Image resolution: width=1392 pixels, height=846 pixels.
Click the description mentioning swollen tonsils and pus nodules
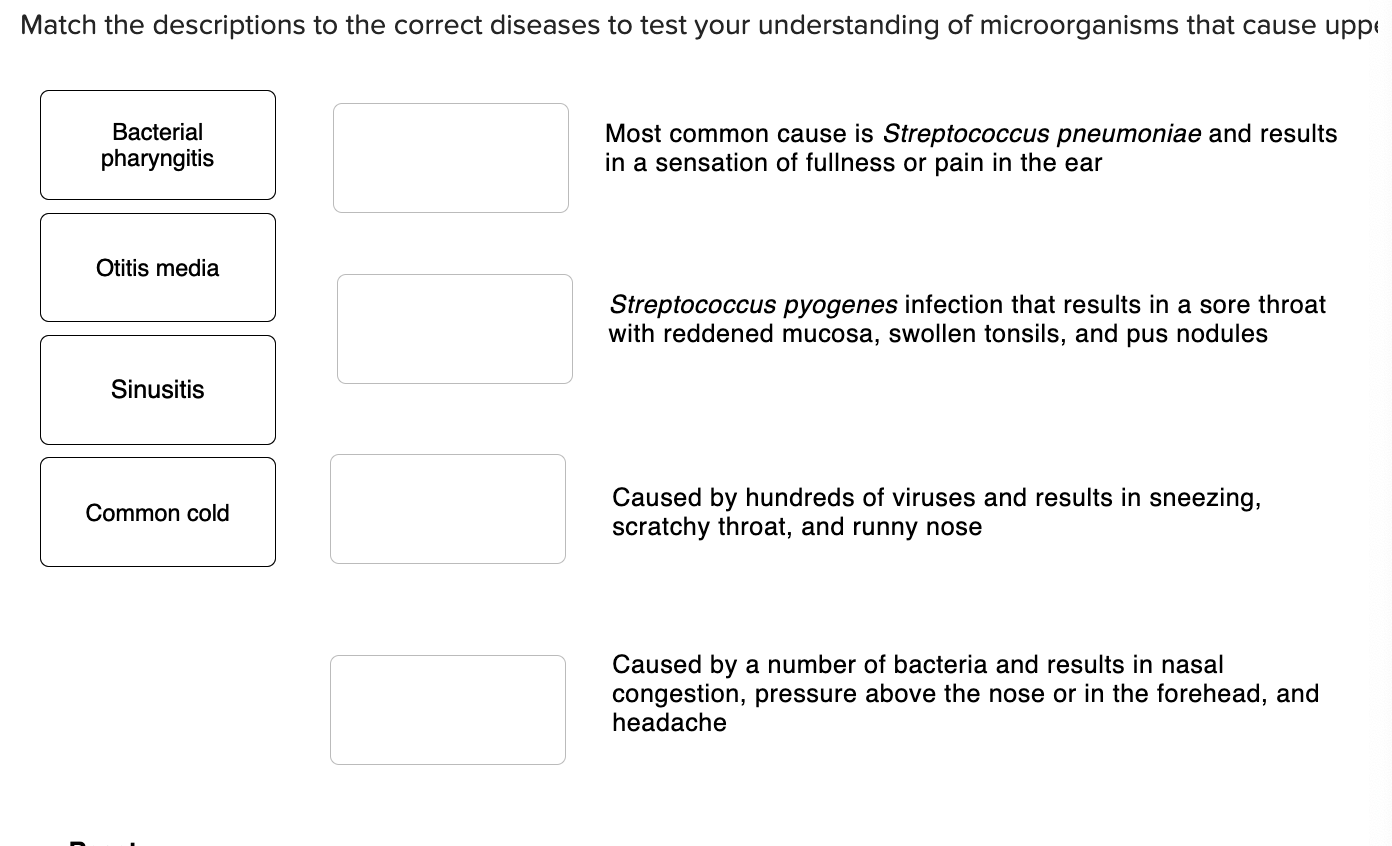[968, 318]
